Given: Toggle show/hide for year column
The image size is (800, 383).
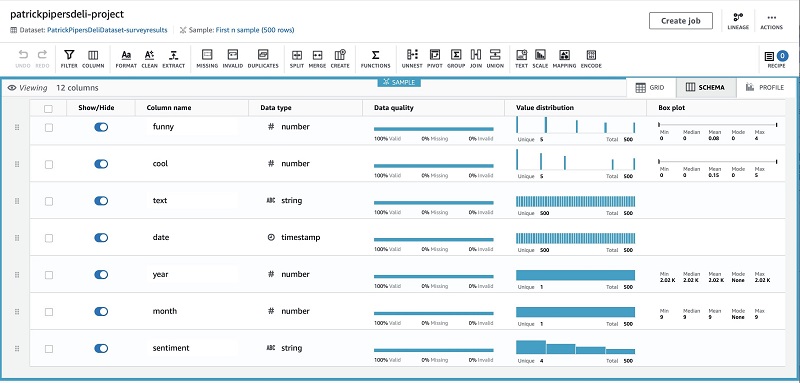Looking at the screenshot, I should tap(101, 275).
